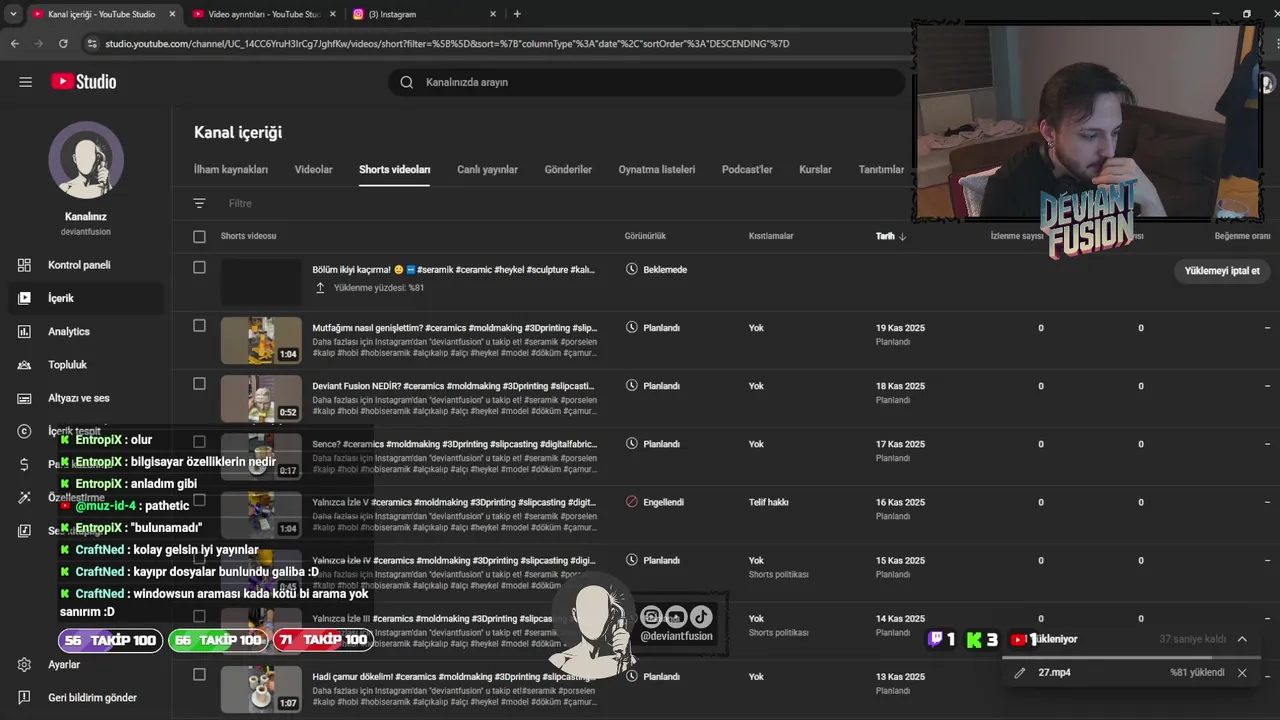Image resolution: width=1280 pixels, height=720 pixels.
Task: Click Görünürlük column header
Action: 645,236
